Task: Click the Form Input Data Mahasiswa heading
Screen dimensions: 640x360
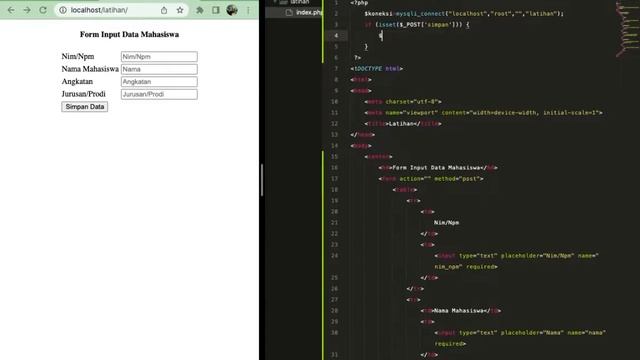Action: [x=129, y=34]
